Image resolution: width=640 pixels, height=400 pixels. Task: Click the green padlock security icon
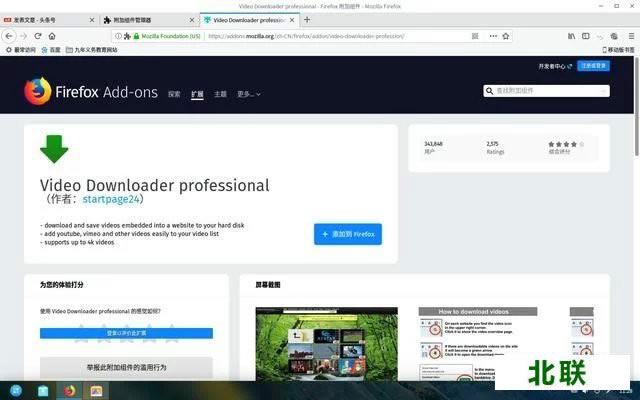coord(136,36)
